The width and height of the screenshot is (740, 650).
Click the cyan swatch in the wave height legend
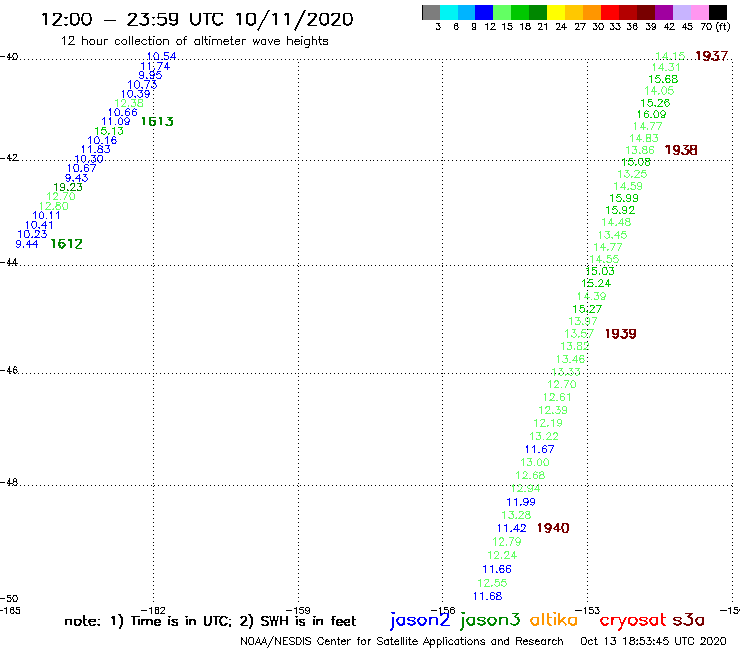449,12
